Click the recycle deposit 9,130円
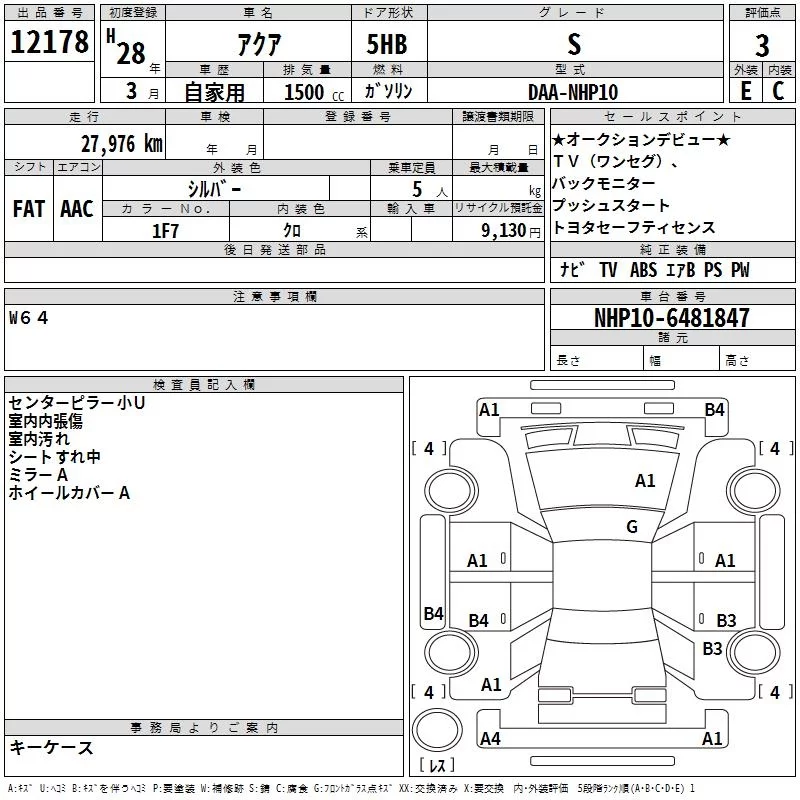The image size is (800, 800). (x=511, y=231)
